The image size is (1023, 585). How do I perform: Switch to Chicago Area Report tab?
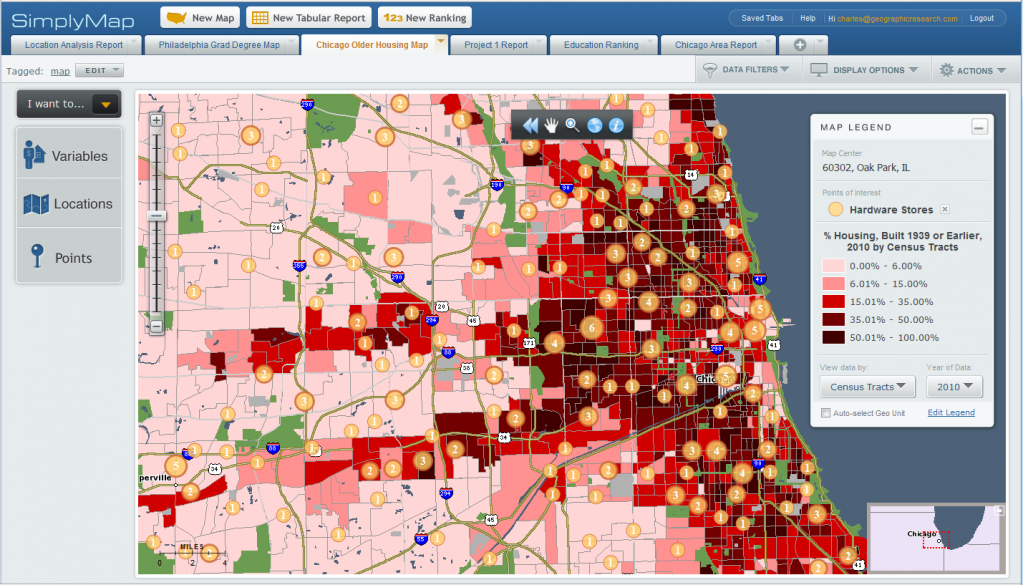[x=716, y=45]
